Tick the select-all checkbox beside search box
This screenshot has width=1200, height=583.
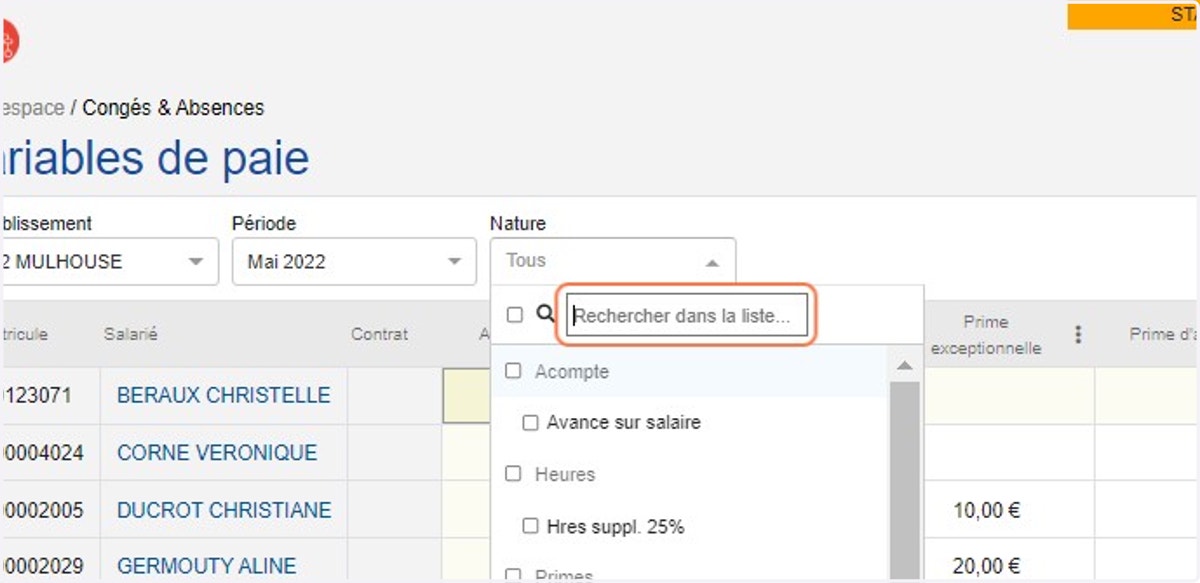coord(515,315)
